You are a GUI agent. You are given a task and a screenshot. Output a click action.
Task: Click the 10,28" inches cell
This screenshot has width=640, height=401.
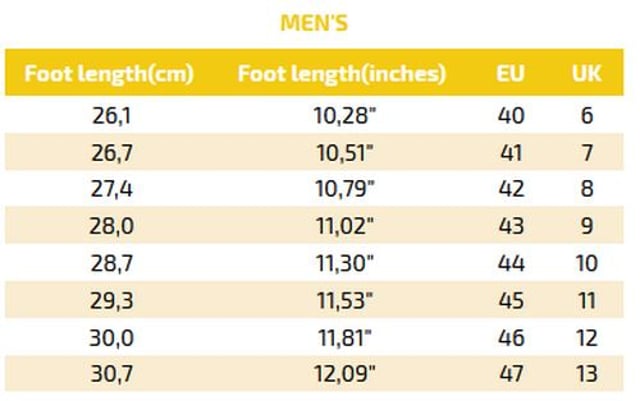[x=344, y=116]
